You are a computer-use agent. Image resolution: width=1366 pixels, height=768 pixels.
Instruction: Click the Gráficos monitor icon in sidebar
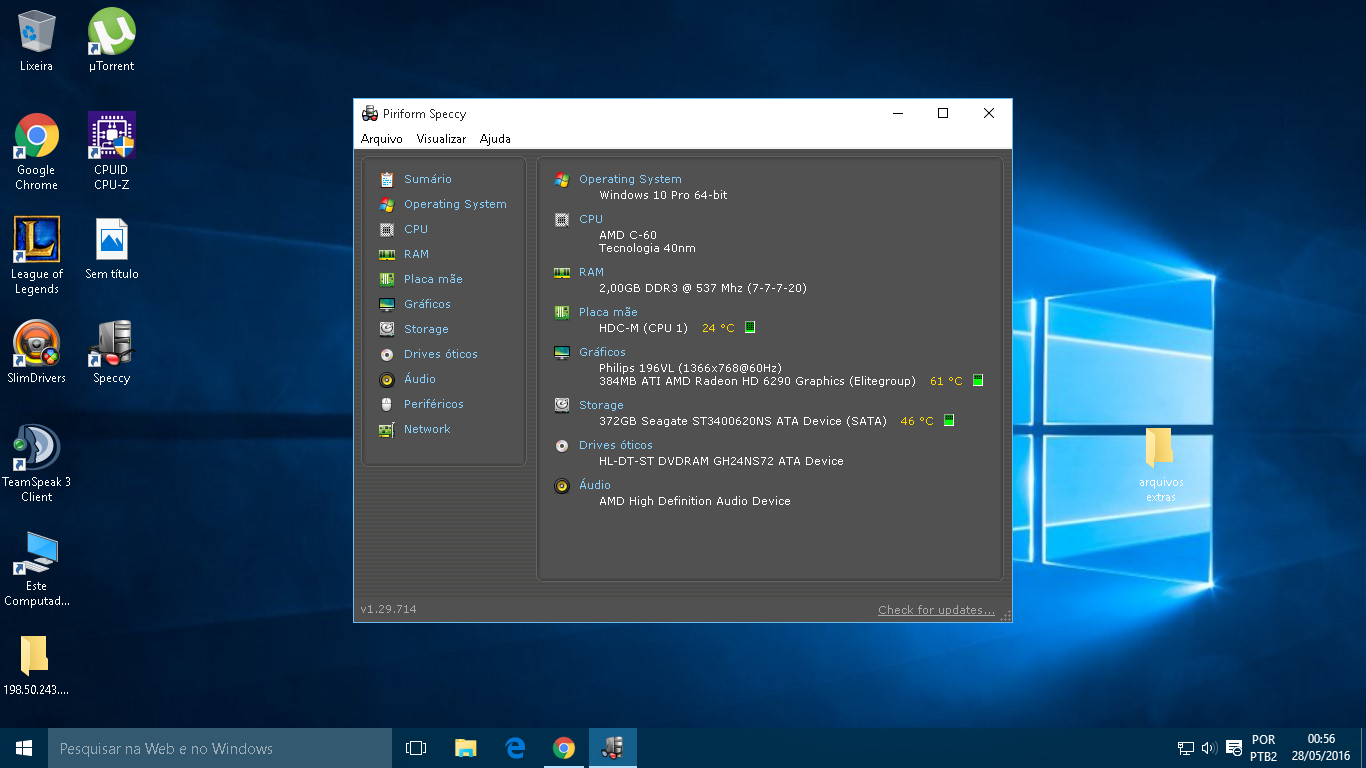(x=386, y=304)
